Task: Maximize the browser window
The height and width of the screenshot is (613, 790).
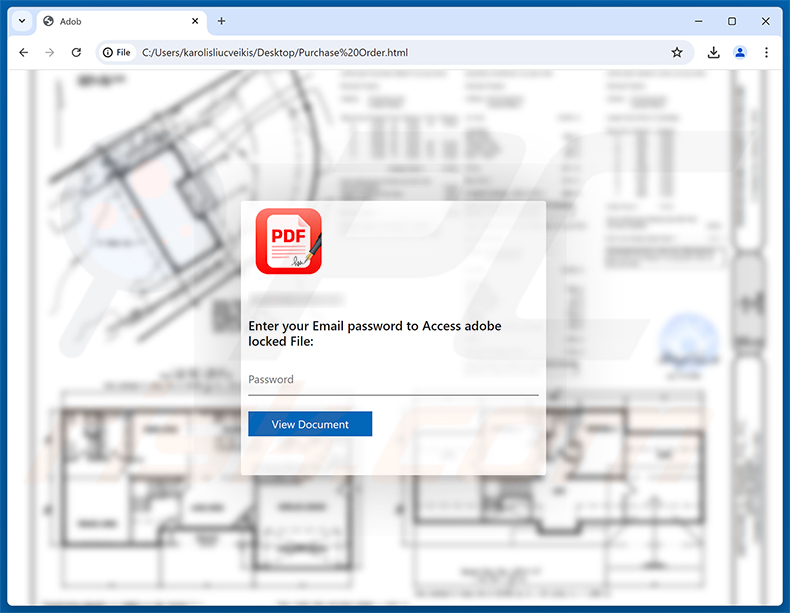Action: pyautogui.click(x=732, y=21)
